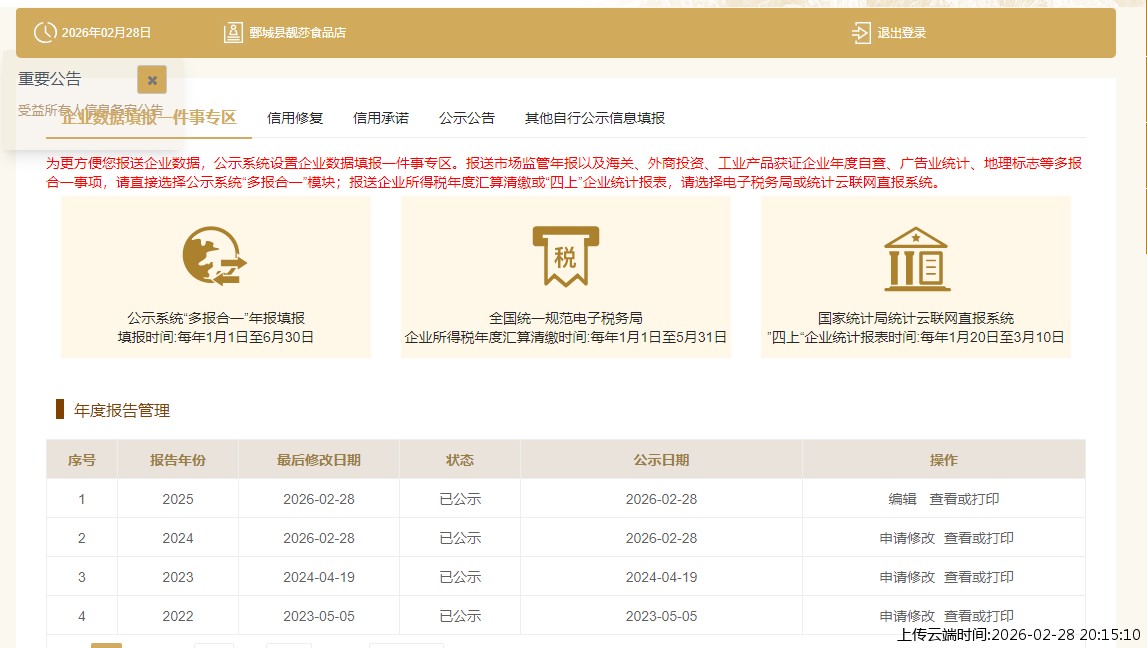Viewport: 1147px width, 648px height.
Task: Close the 重要公告 announcement popup
Action: click(152, 80)
